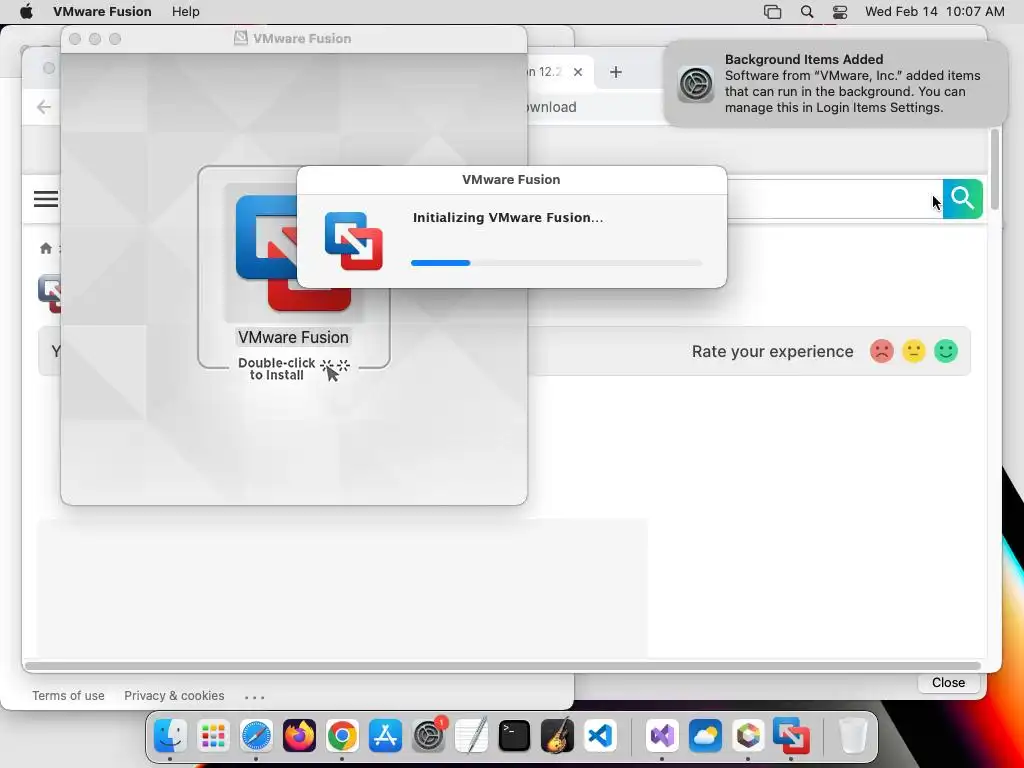The image size is (1024, 768).
Task: Click the browser vertical scrollbar
Action: tap(995, 169)
